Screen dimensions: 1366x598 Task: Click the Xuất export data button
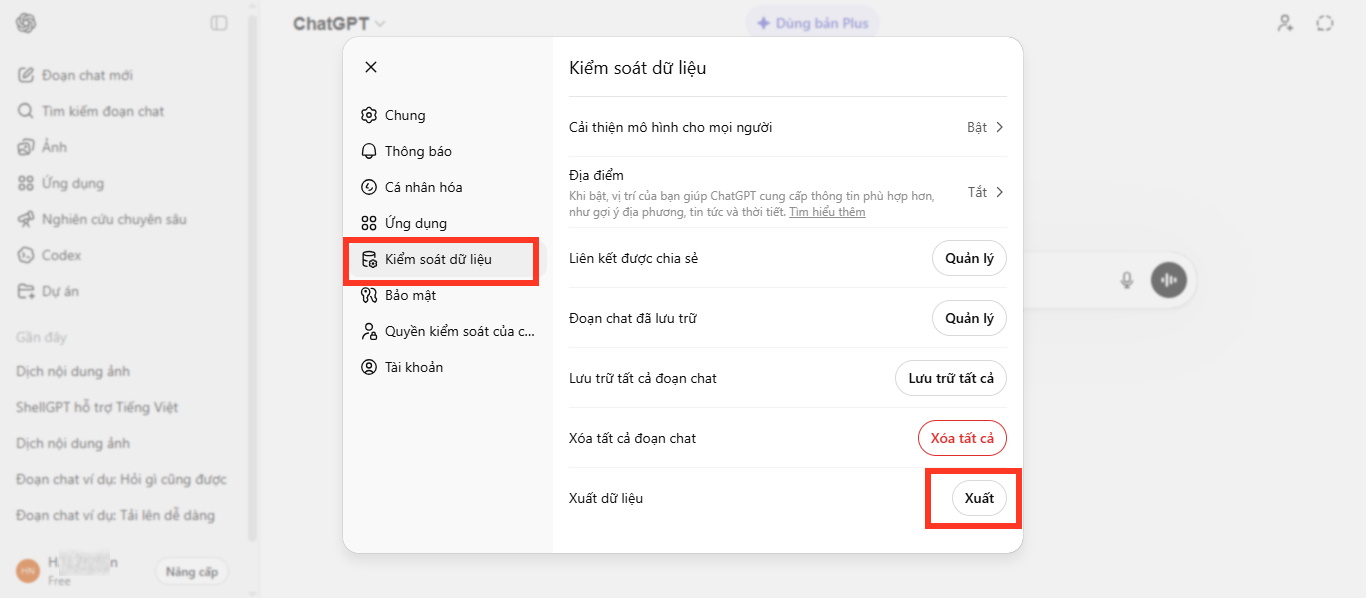pos(979,498)
